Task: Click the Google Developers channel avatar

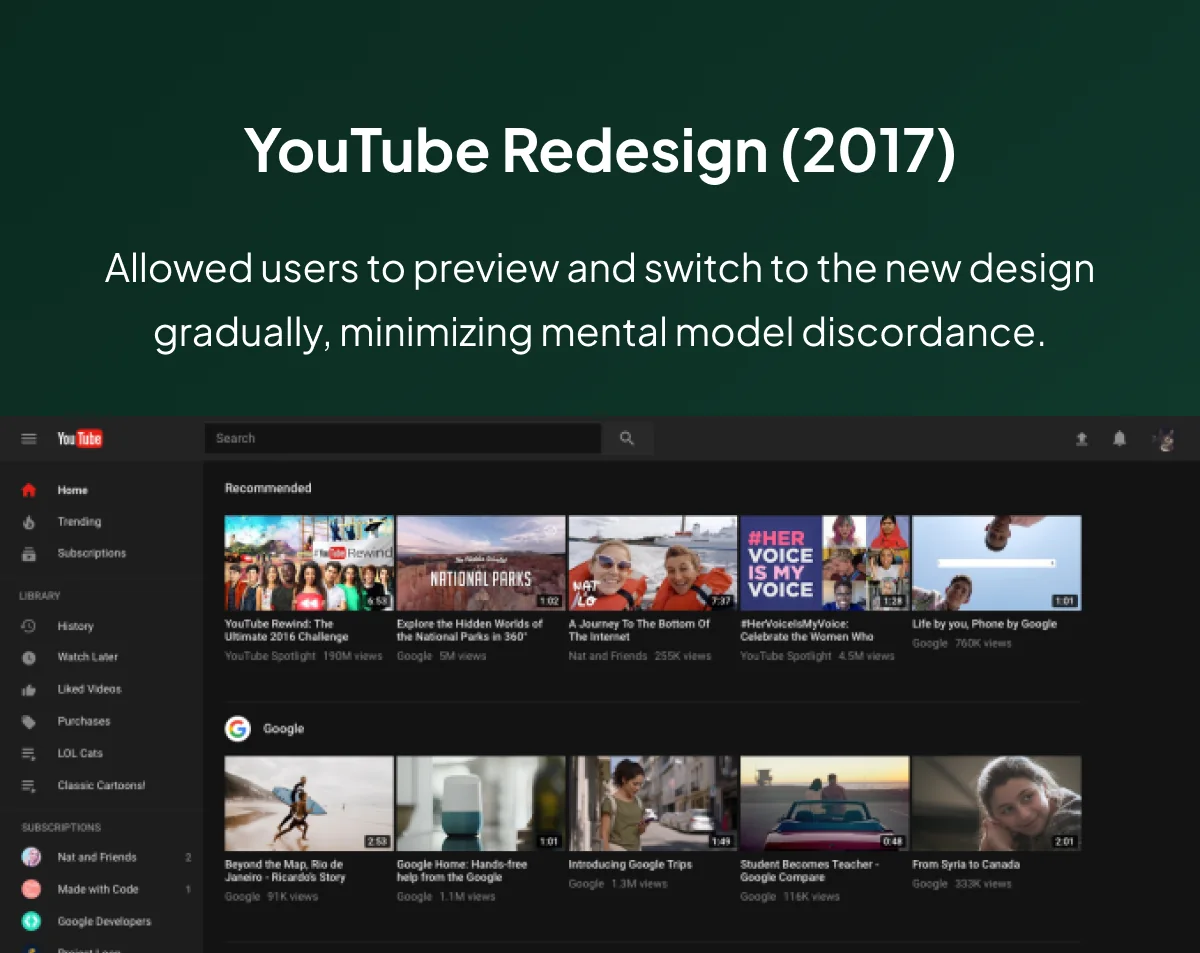Action: pyautogui.click(x=31, y=921)
